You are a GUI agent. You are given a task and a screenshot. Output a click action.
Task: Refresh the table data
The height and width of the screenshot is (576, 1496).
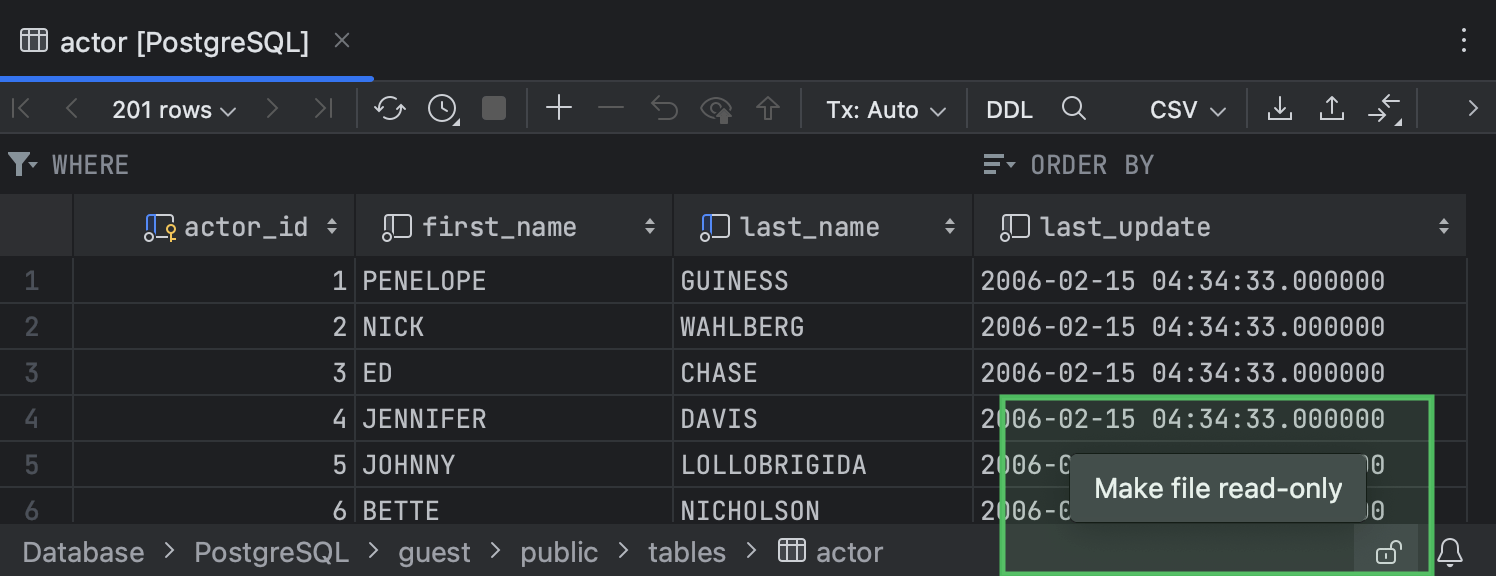[x=390, y=109]
